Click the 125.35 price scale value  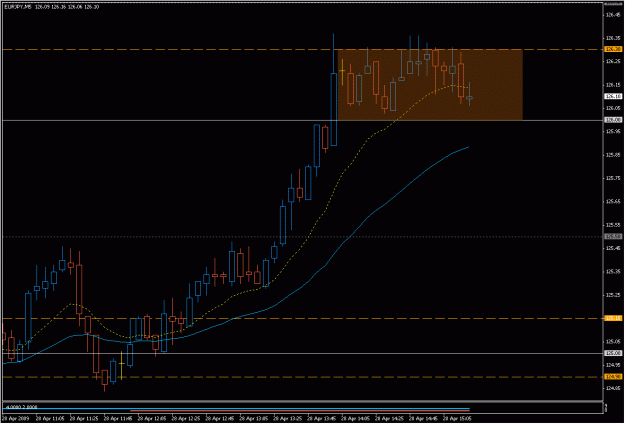614,272
